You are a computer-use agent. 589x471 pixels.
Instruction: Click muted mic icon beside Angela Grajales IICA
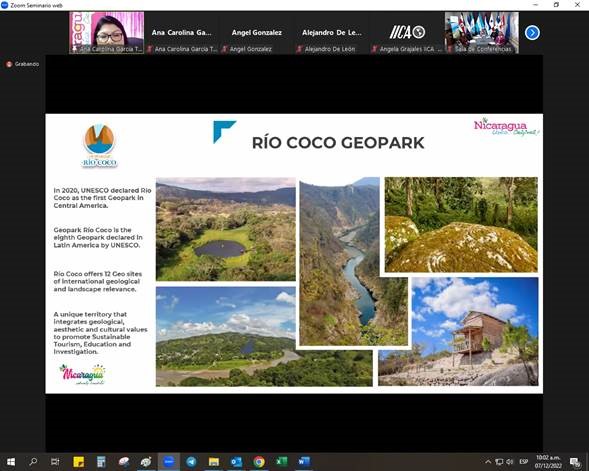tap(375, 49)
